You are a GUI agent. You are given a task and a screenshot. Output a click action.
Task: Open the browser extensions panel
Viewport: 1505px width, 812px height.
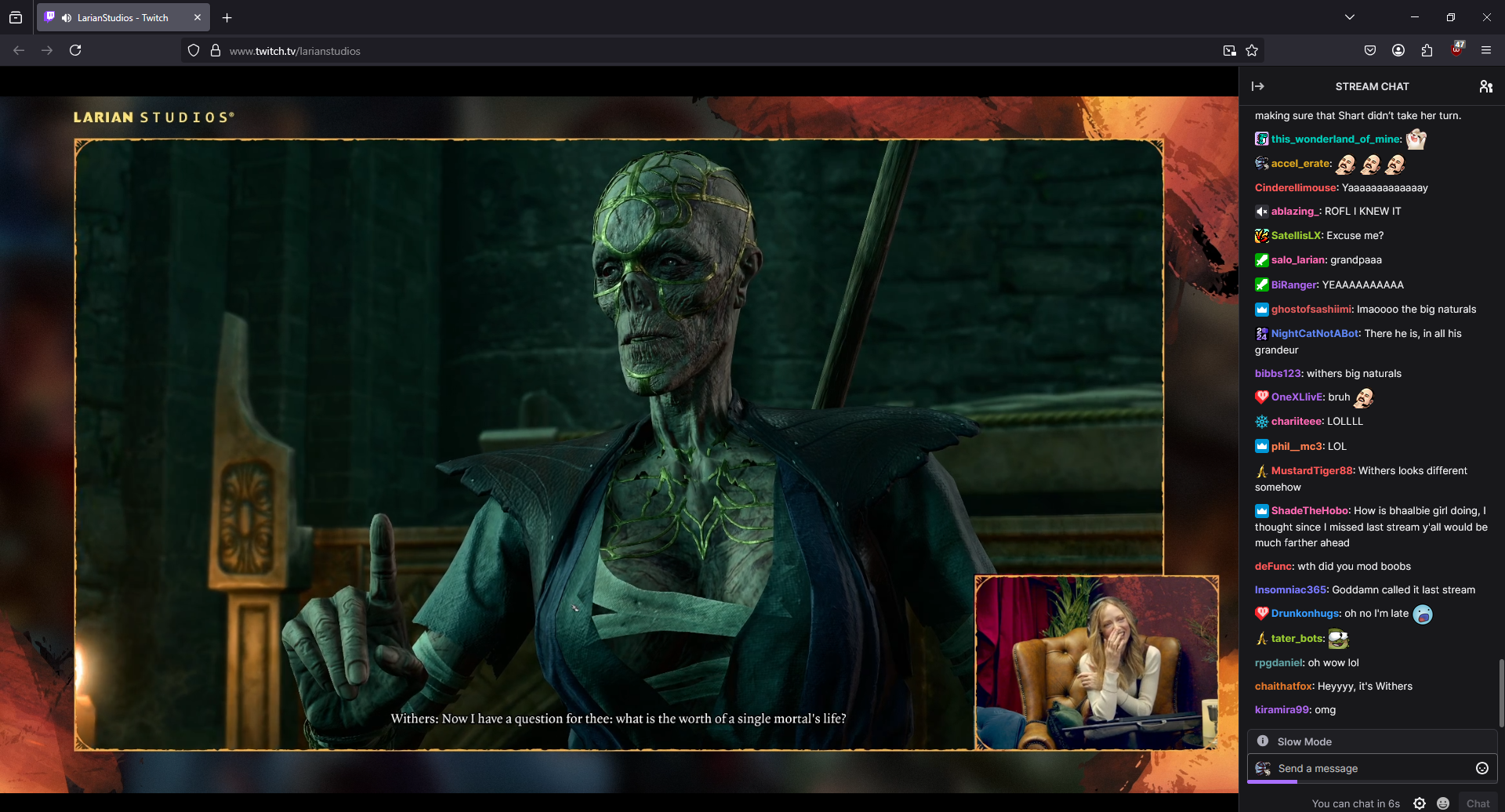(1427, 50)
